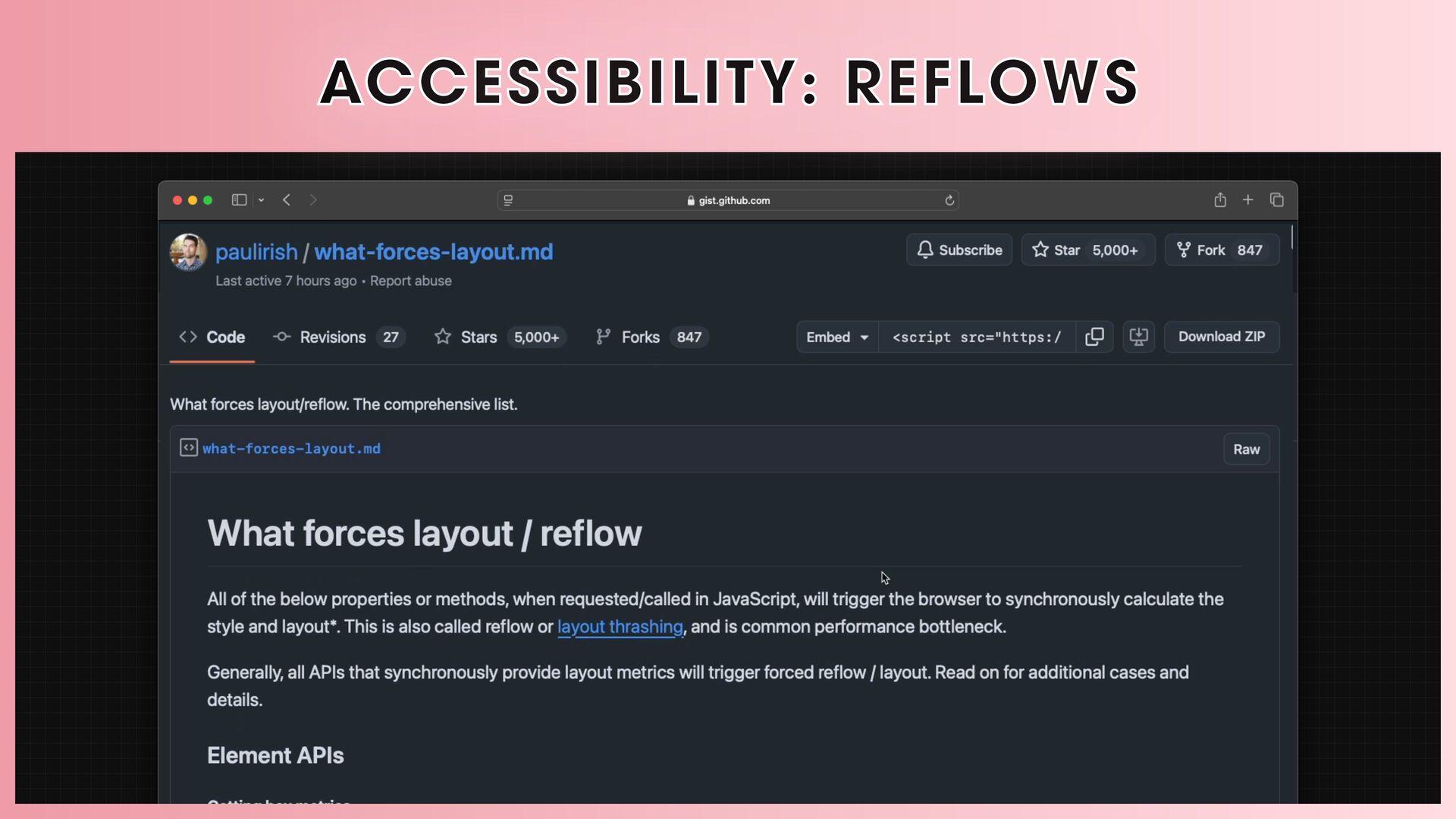The width and height of the screenshot is (1456, 819).
Task: Maximize Safari with the green button
Action: click(208, 200)
